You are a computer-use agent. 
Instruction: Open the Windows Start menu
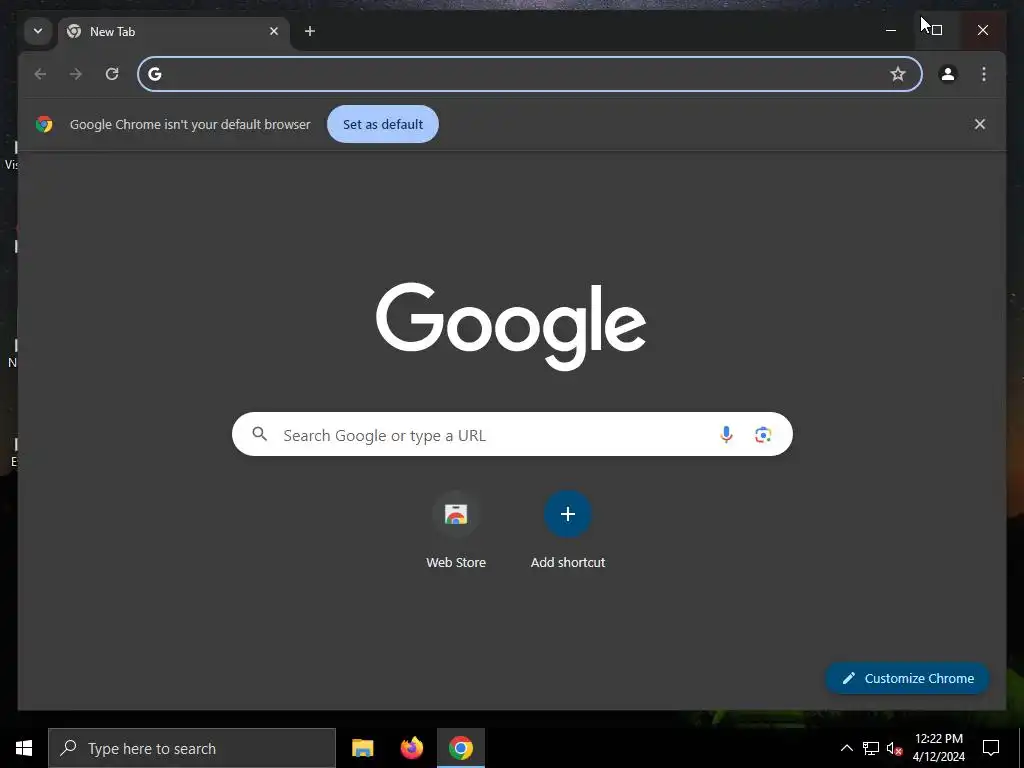[x=24, y=748]
